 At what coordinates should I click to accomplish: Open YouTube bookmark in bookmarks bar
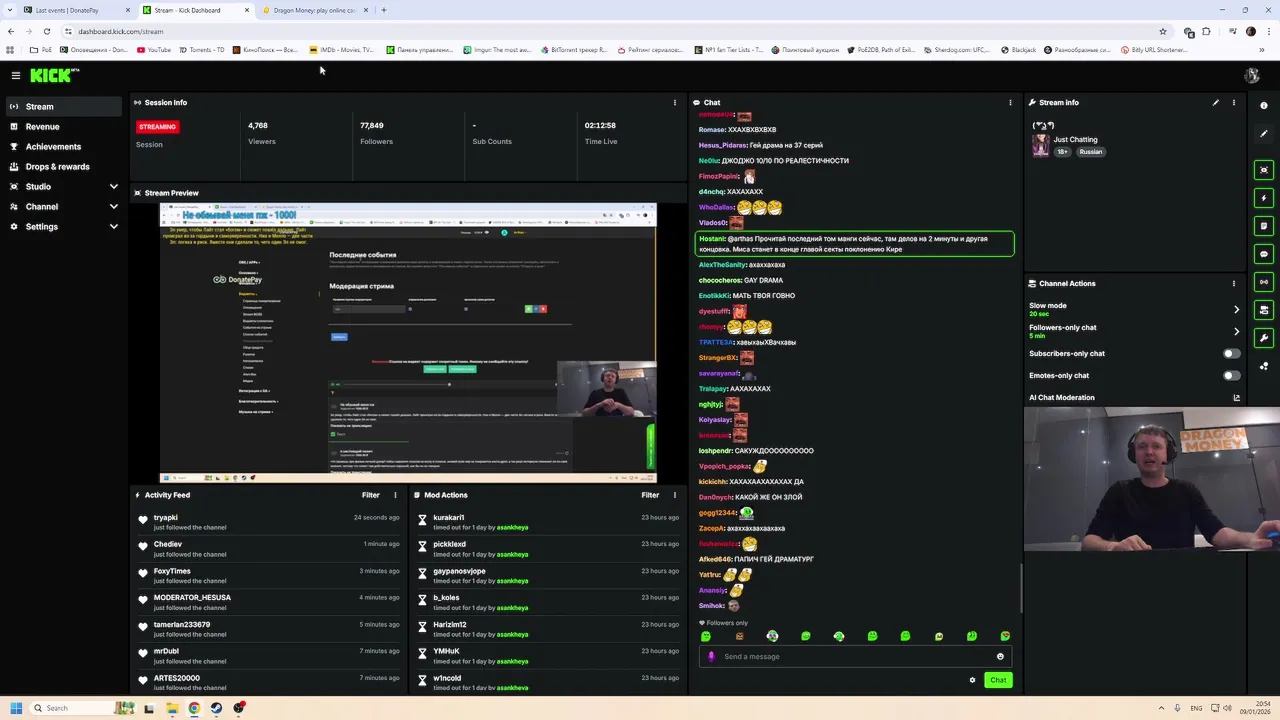click(154, 50)
